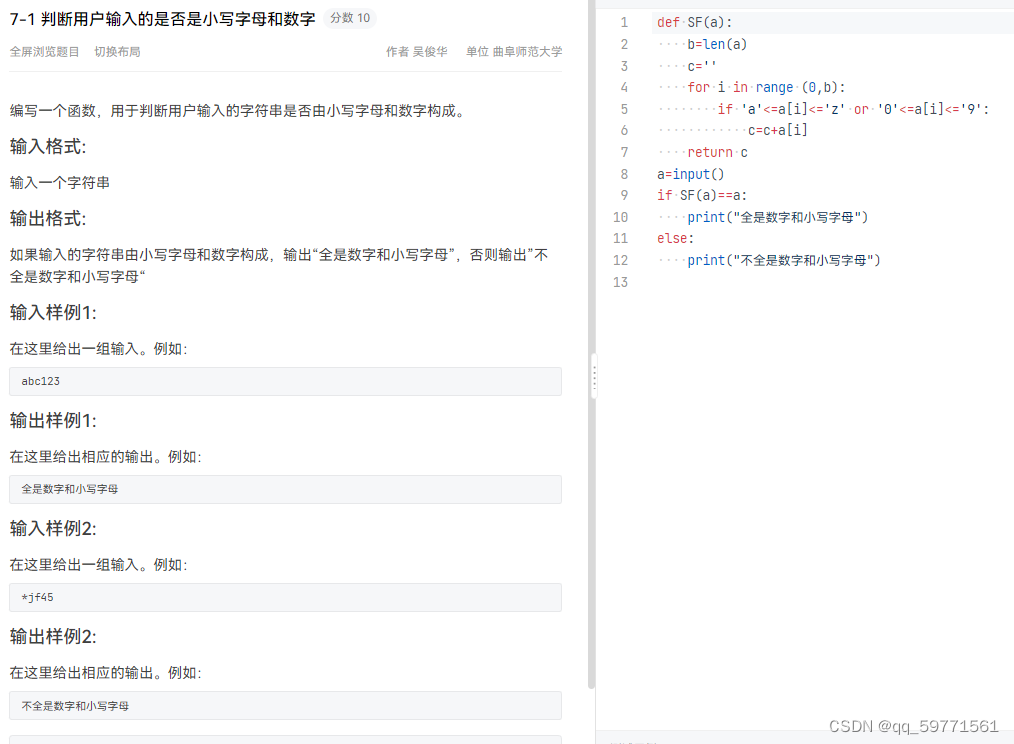Image resolution: width=1014 pixels, height=744 pixels.
Task: Click line number 8 beside a=input()
Action: (x=621, y=173)
